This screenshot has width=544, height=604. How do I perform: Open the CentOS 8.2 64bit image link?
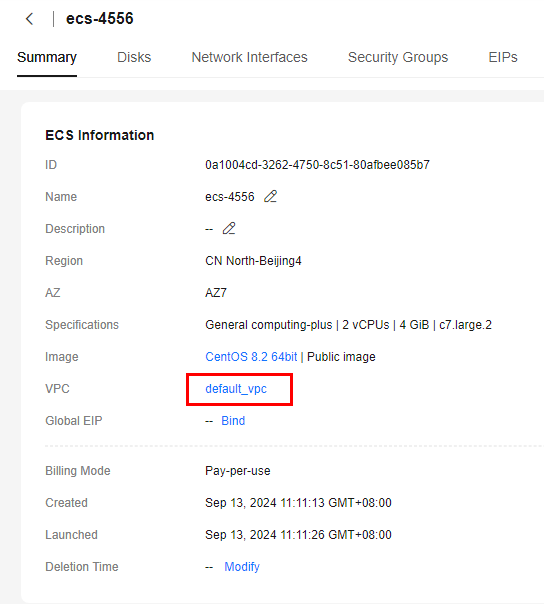click(251, 357)
